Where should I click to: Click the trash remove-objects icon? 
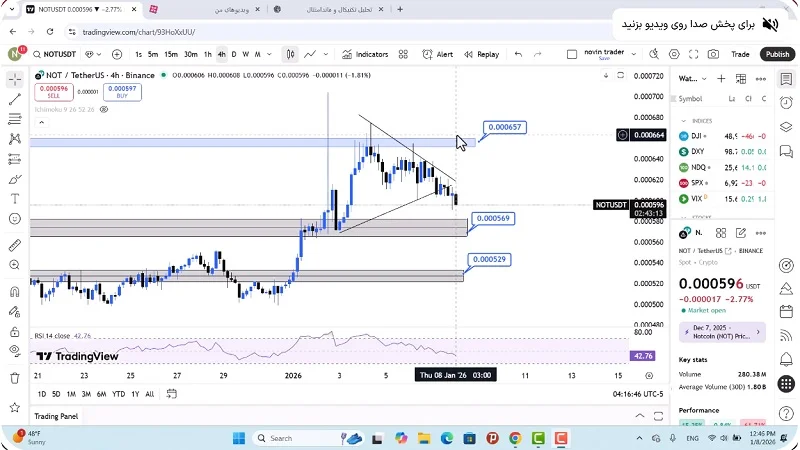pos(14,378)
